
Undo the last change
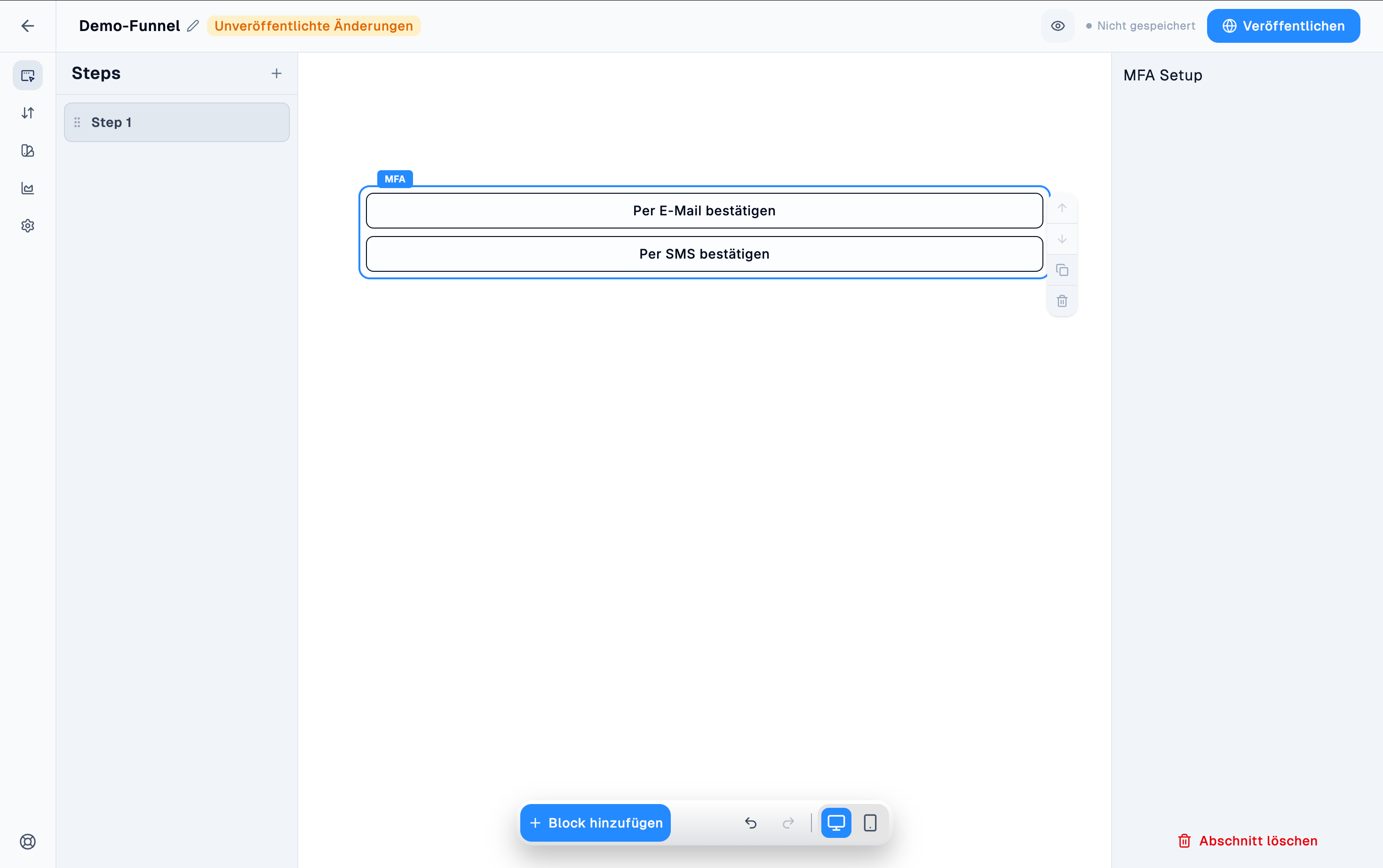pyautogui.click(x=751, y=823)
